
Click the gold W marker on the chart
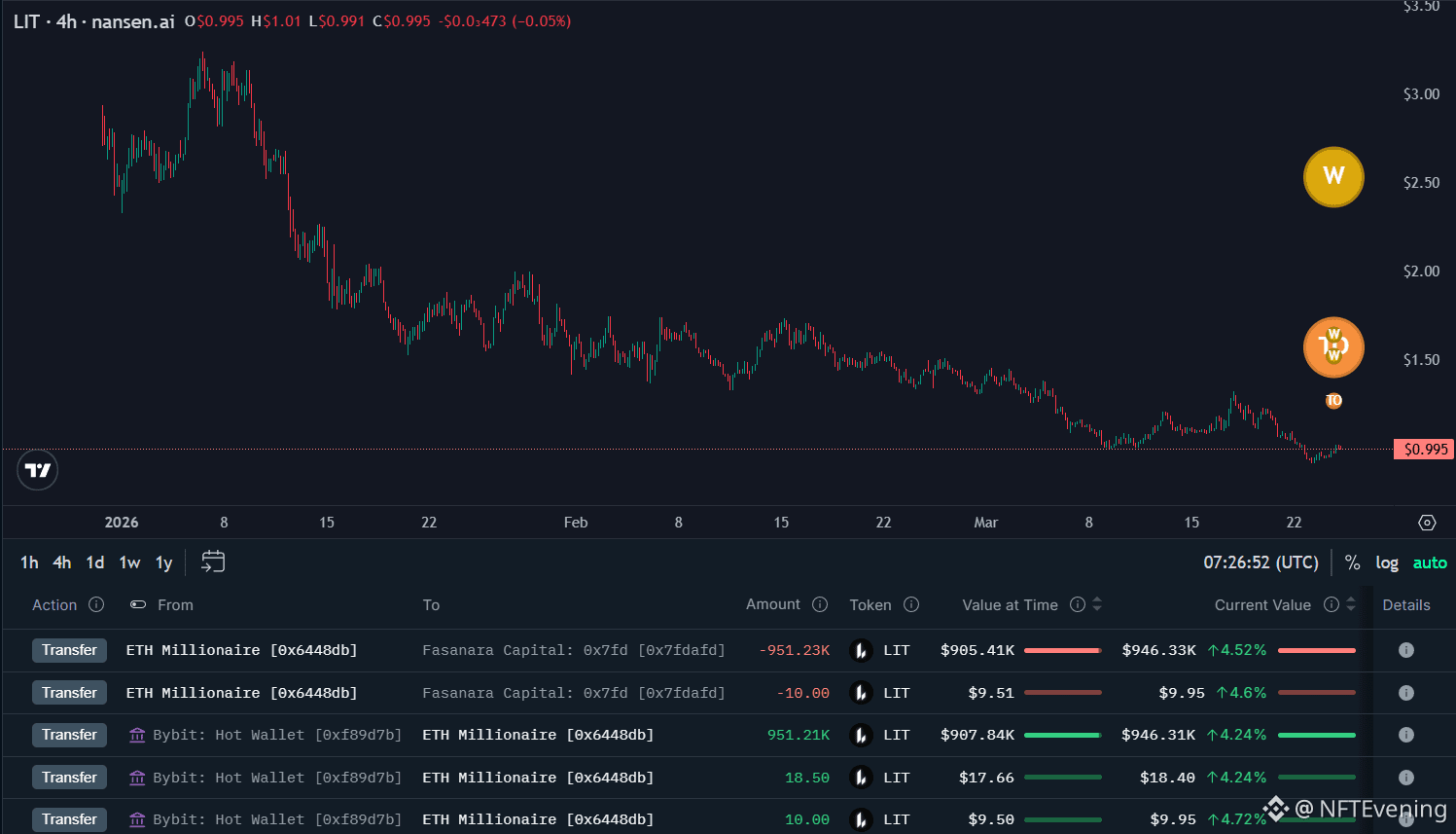pos(1333,177)
